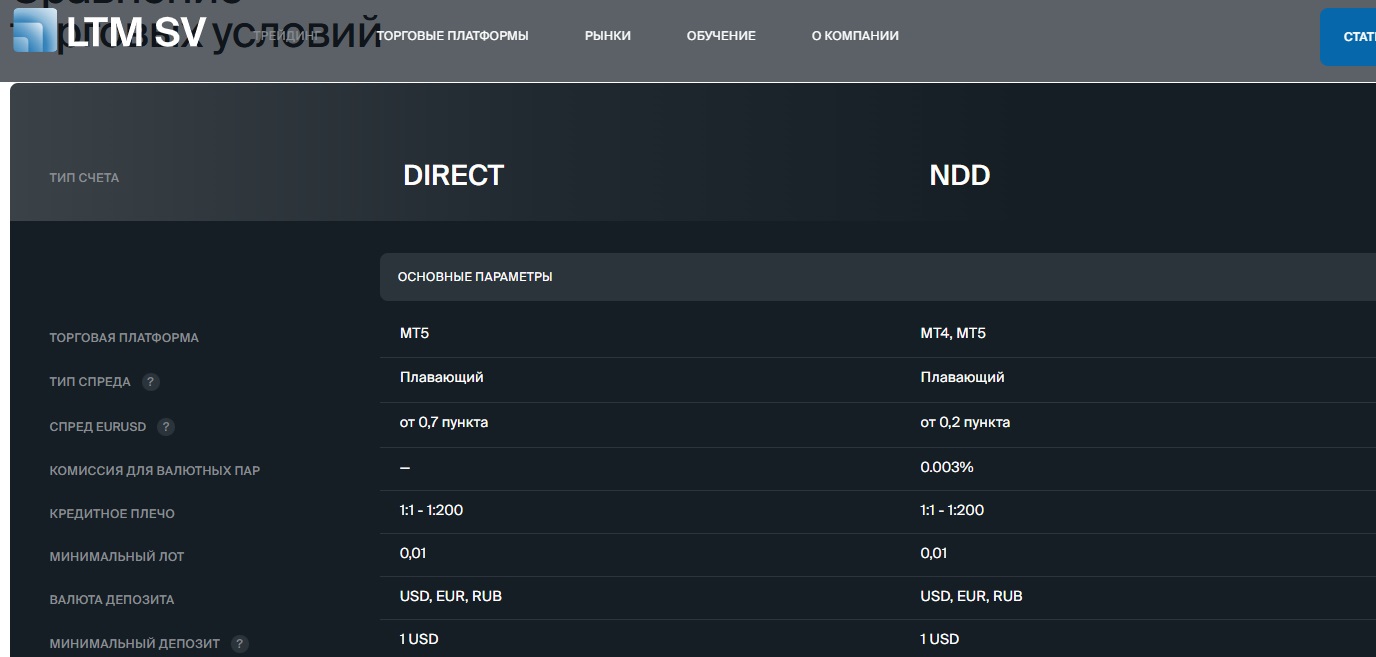Open the О компании menu
Viewport: 1376px width, 657px height.
click(x=855, y=35)
